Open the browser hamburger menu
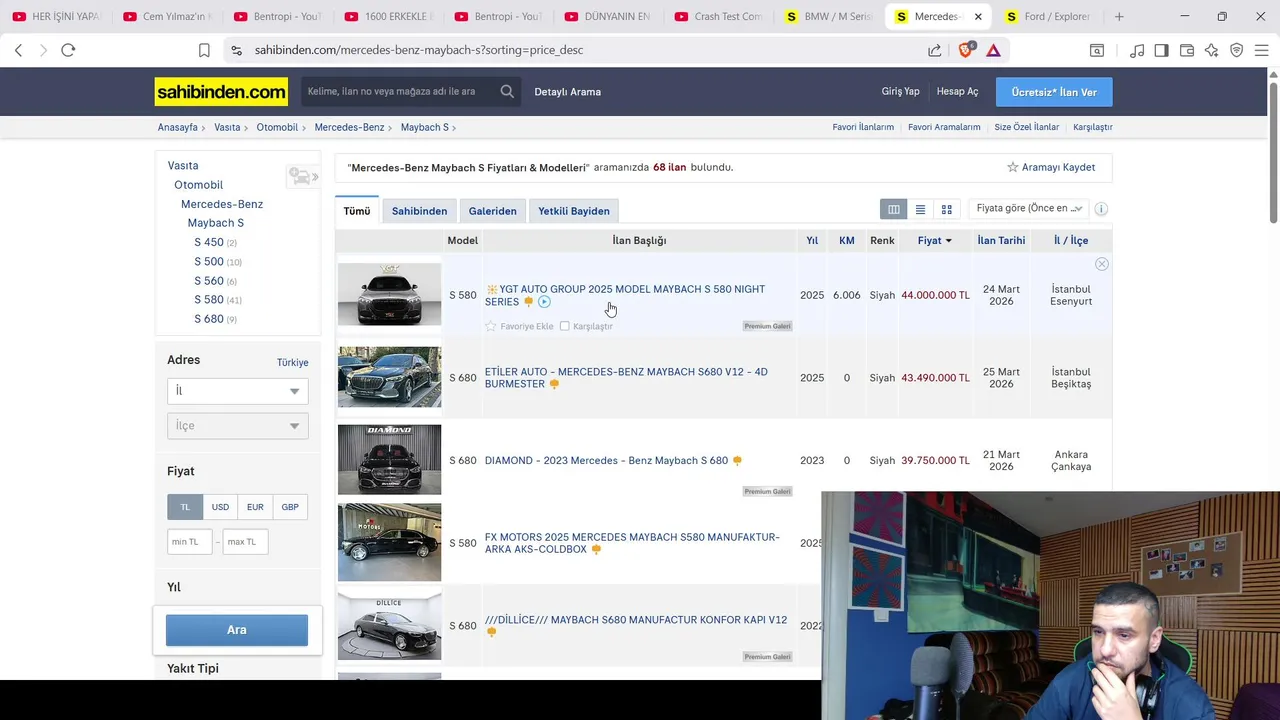This screenshot has width=1280, height=720. click(1262, 50)
